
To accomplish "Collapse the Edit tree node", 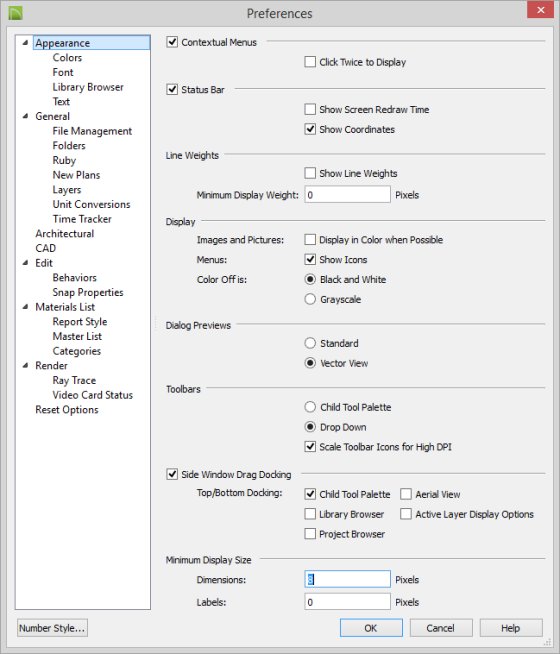I will [x=25, y=263].
